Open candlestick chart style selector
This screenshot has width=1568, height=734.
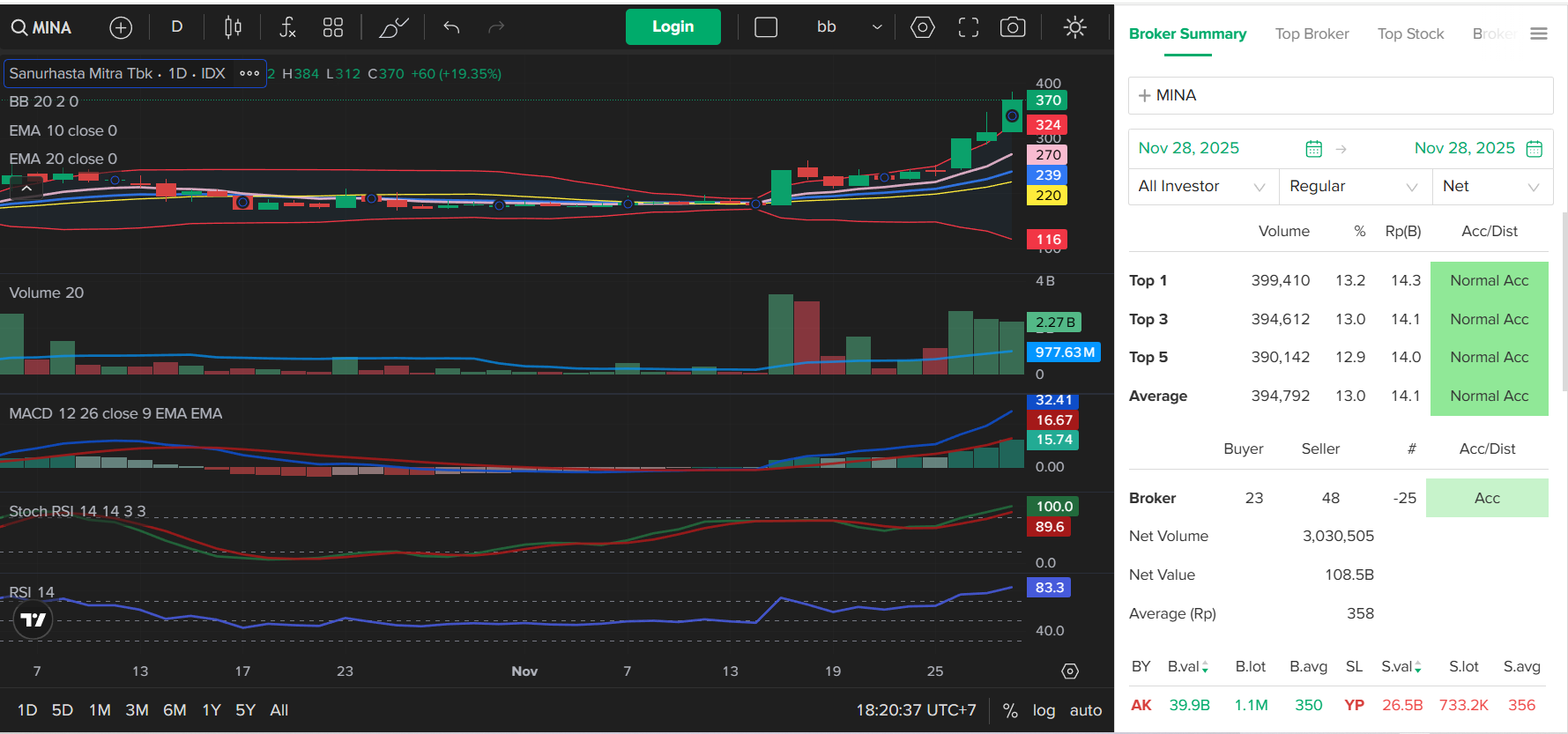pyautogui.click(x=233, y=27)
